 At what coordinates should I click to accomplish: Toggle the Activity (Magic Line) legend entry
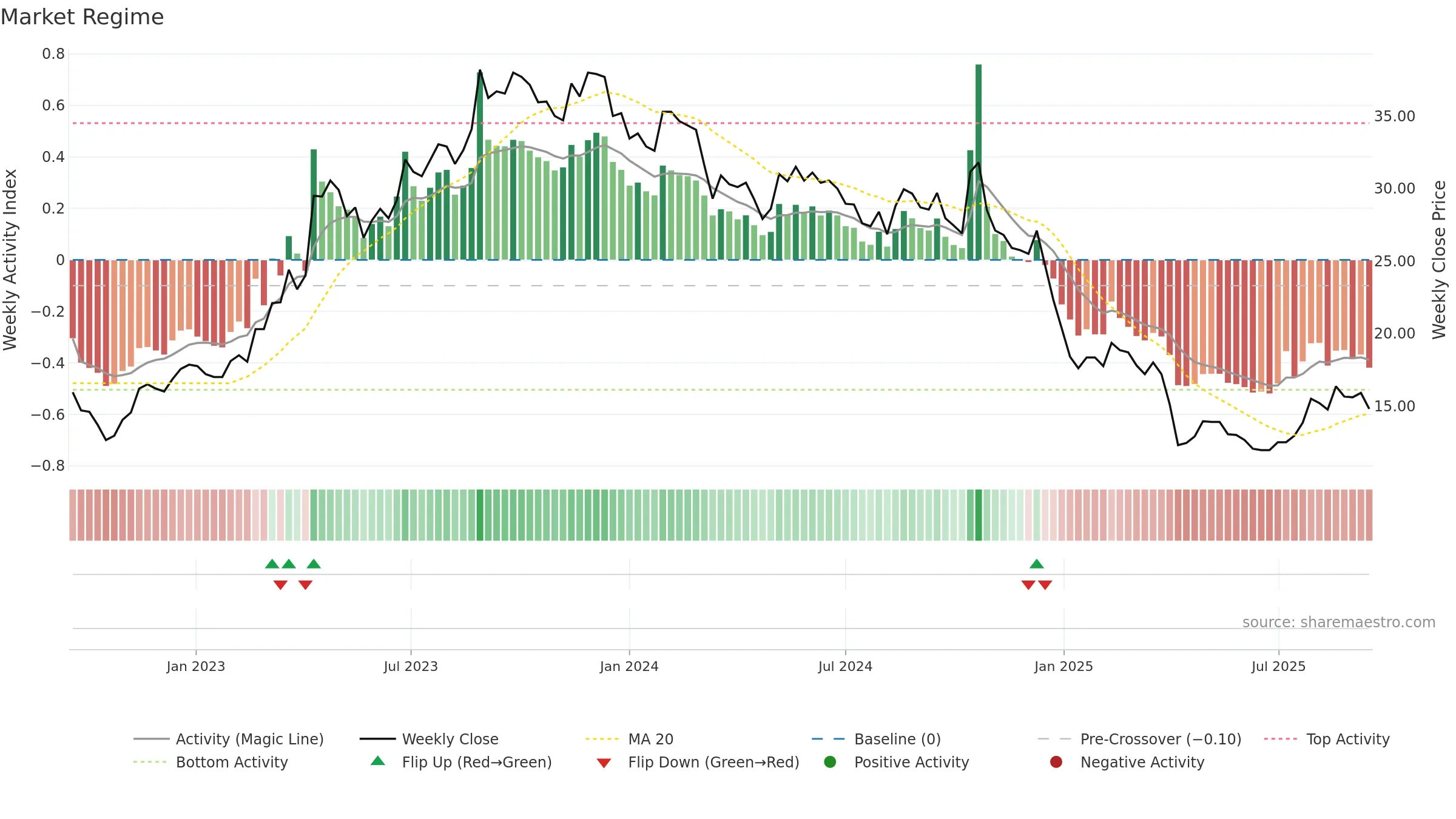click(229, 739)
